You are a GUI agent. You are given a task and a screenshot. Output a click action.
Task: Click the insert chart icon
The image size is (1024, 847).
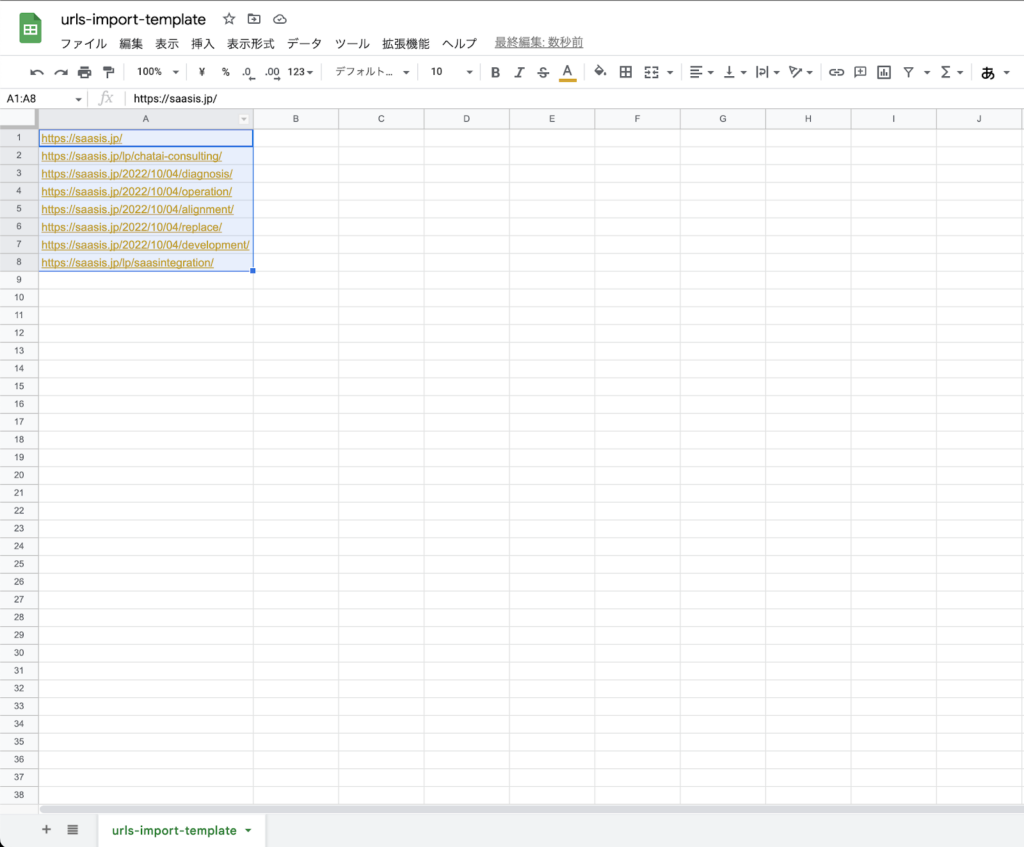[884, 72]
